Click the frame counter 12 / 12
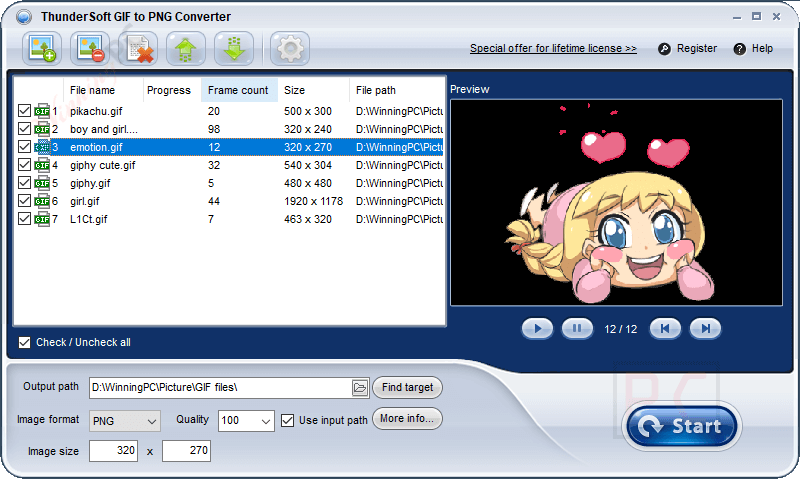800x479 pixels. point(620,330)
